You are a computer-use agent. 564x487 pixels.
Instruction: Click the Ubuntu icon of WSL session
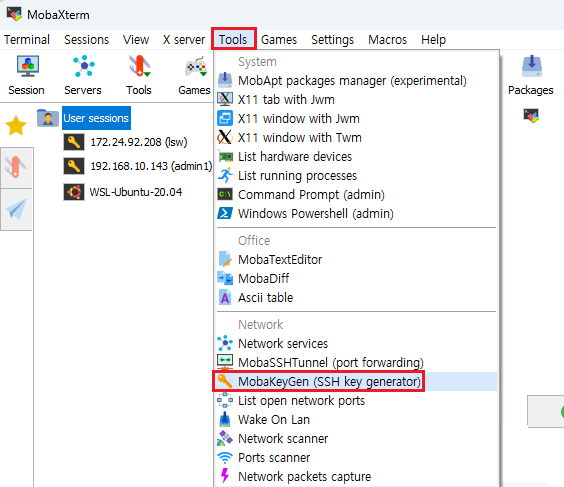pos(74,192)
